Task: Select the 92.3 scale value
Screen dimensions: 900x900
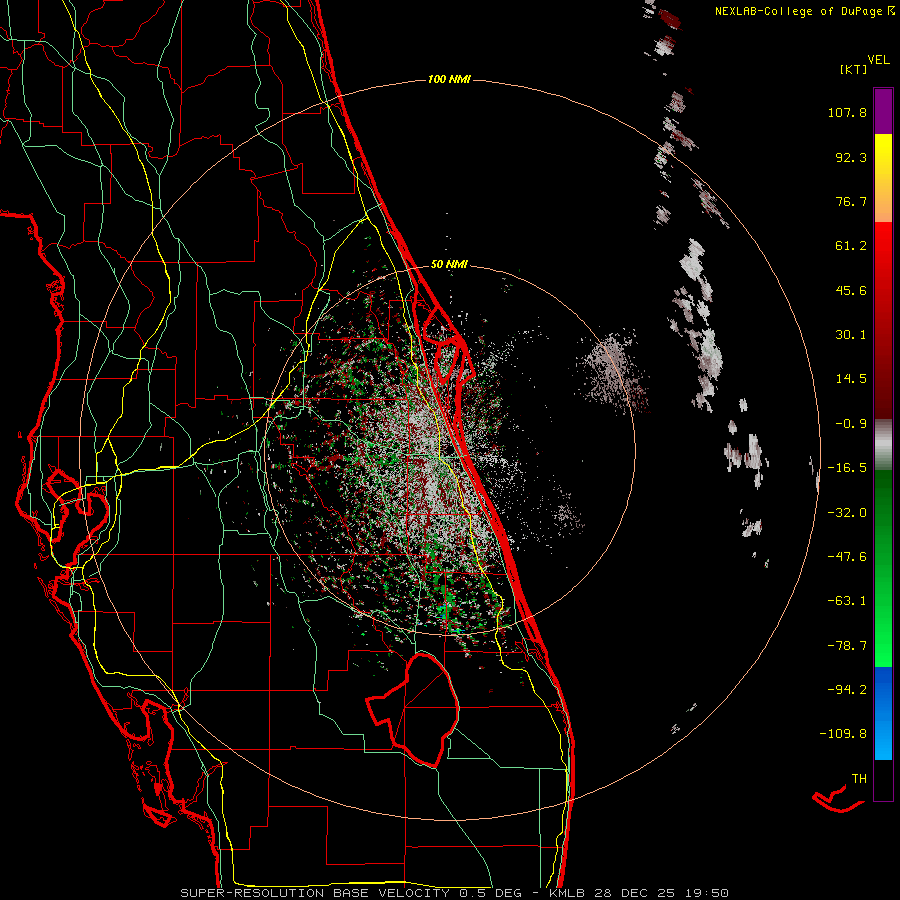Action: (851, 157)
